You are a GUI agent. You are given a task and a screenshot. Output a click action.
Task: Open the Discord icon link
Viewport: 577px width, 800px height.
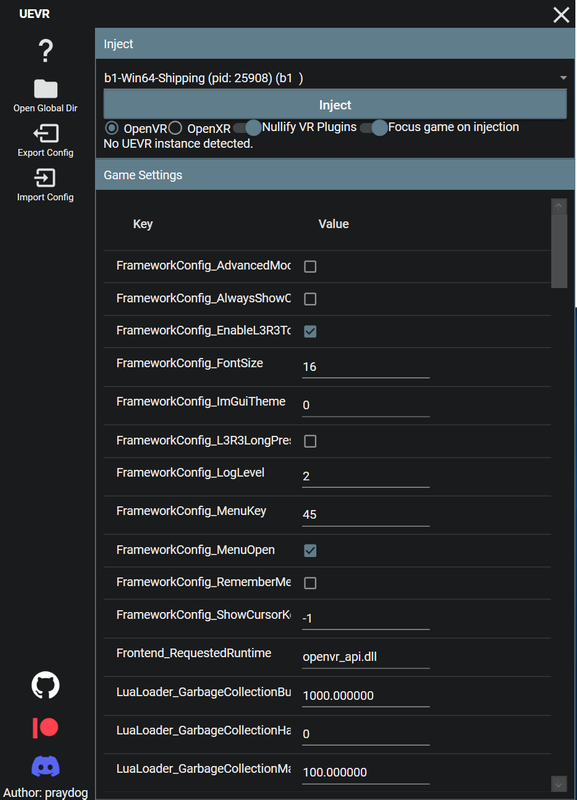45,766
